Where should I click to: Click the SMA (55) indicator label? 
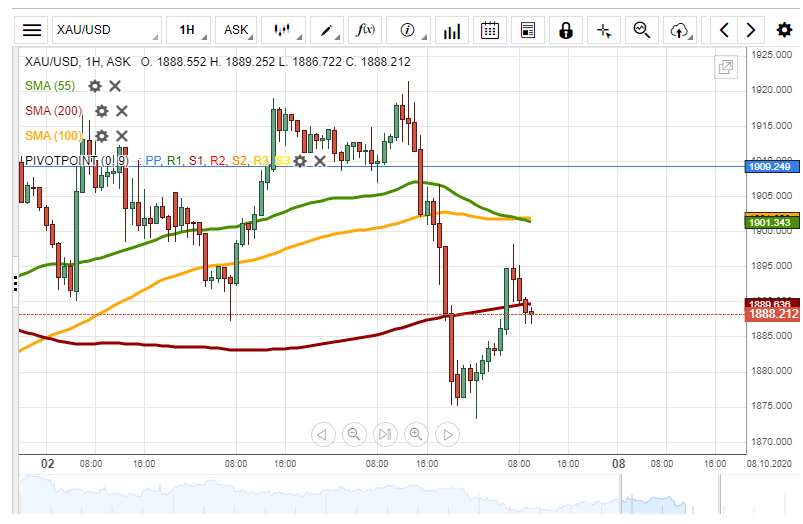click(50, 86)
